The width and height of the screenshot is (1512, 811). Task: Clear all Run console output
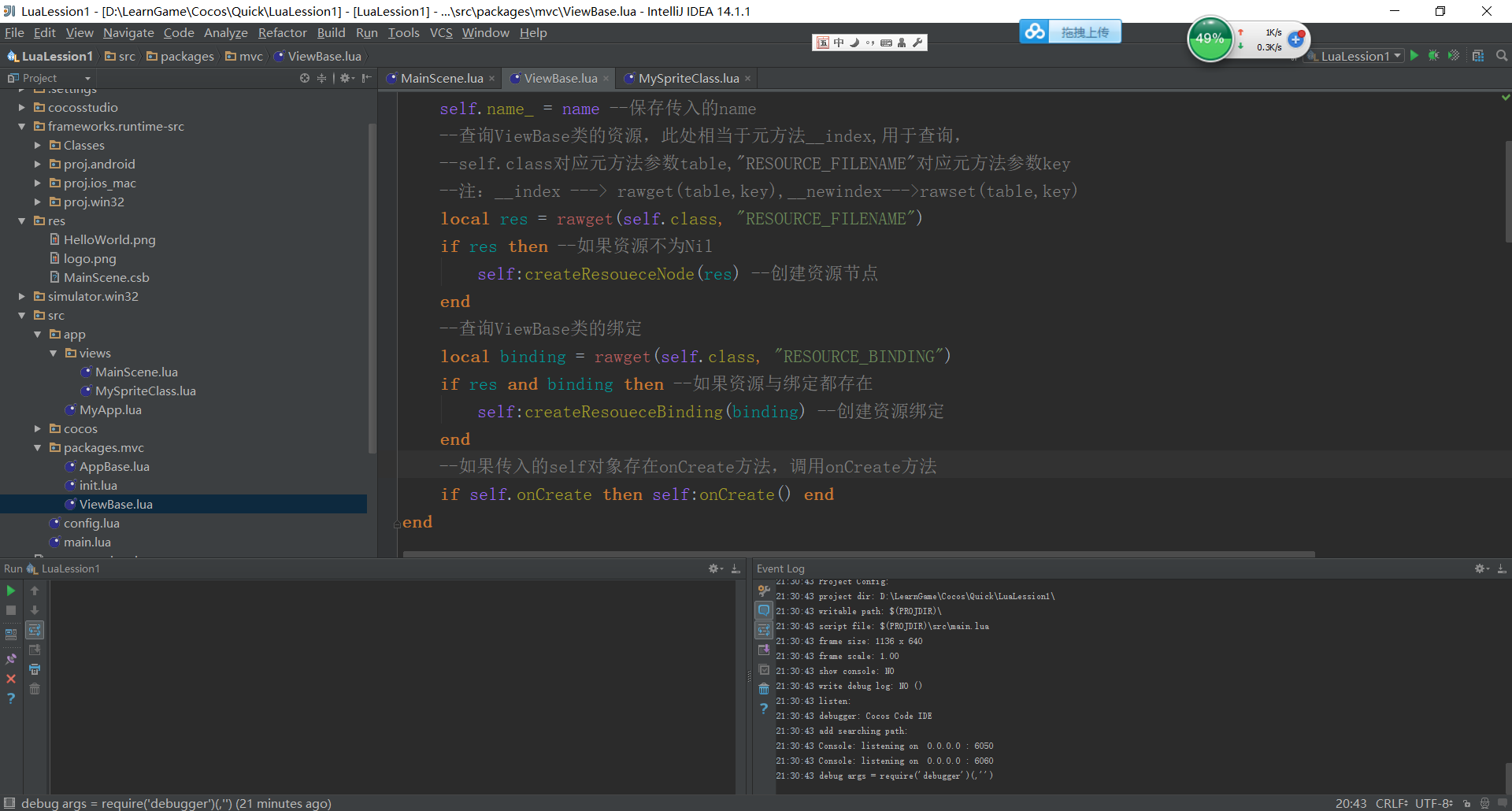point(35,689)
